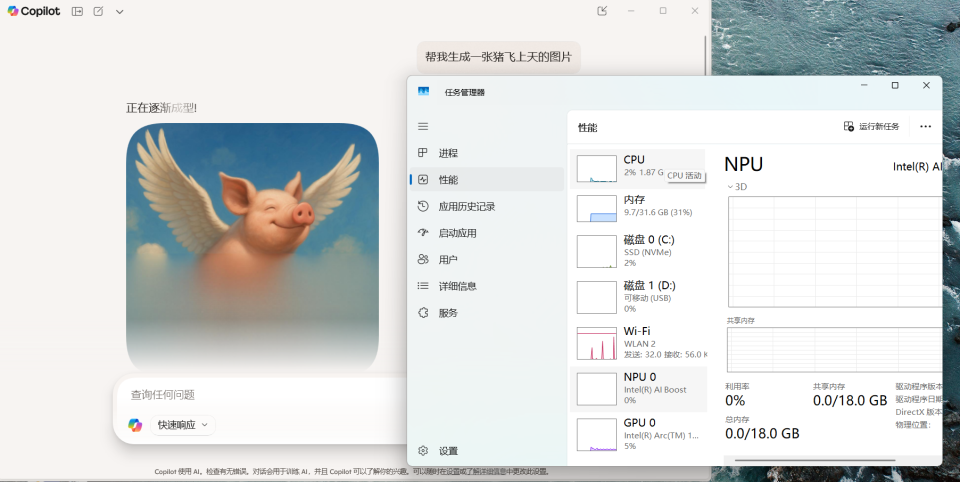Open 应用历史记录 page
The image size is (960, 482).
[487, 206]
